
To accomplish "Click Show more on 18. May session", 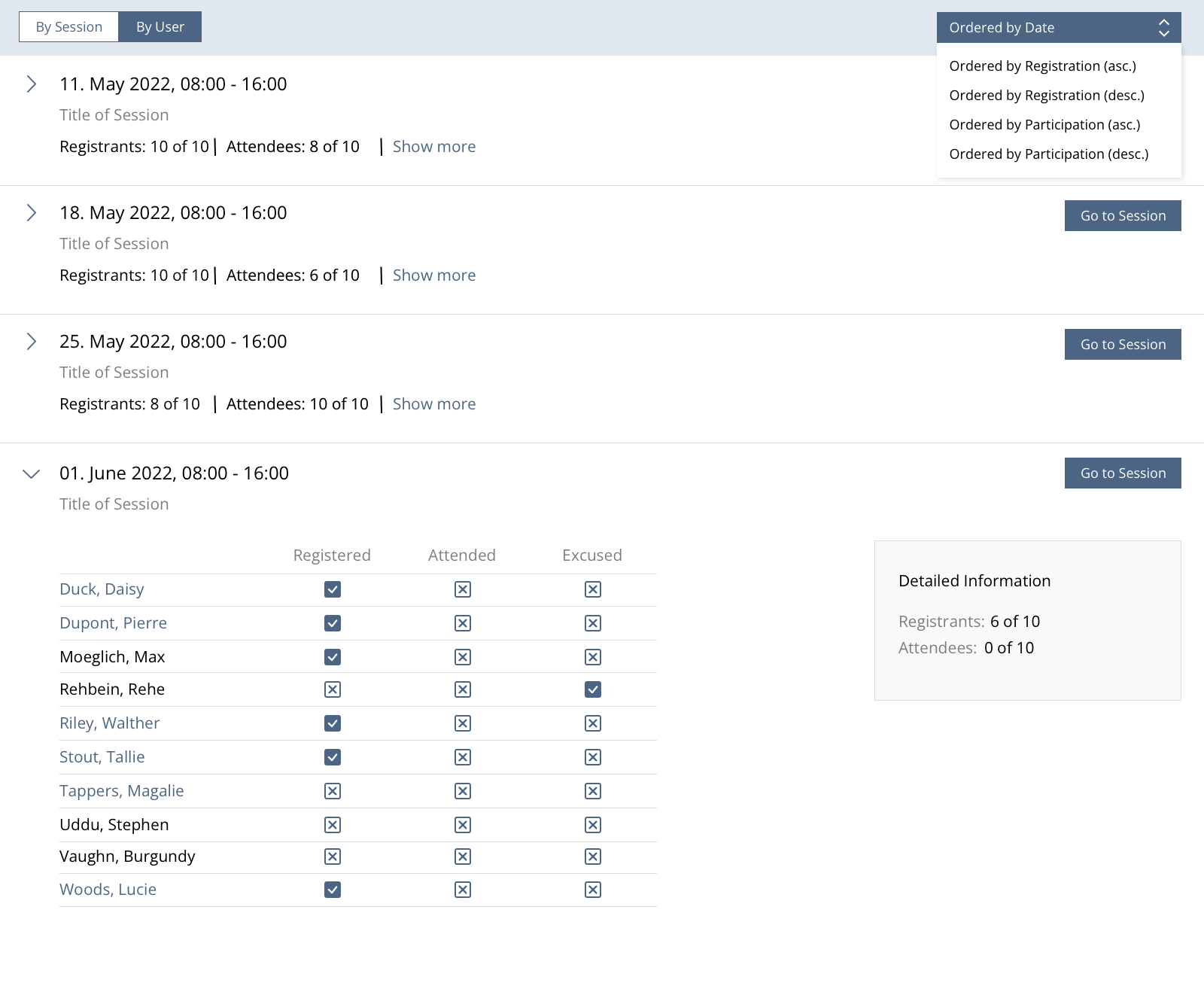I will (434, 275).
